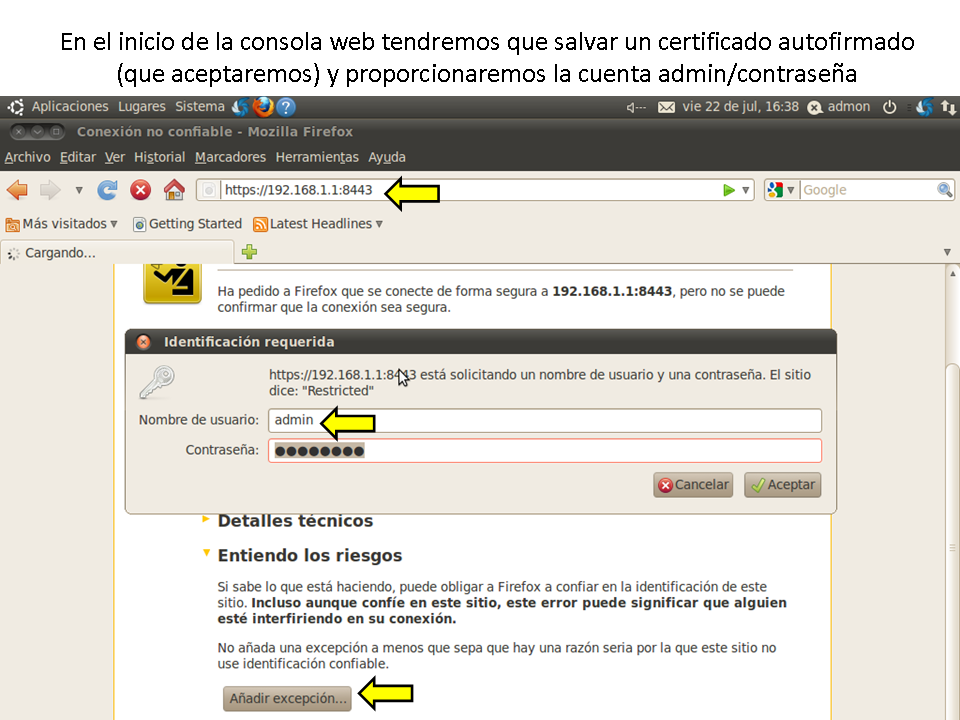Click the Añadir excepción button
The height and width of the screenshot is (720, 960).
pyautogui.click(x=288, y=698)
